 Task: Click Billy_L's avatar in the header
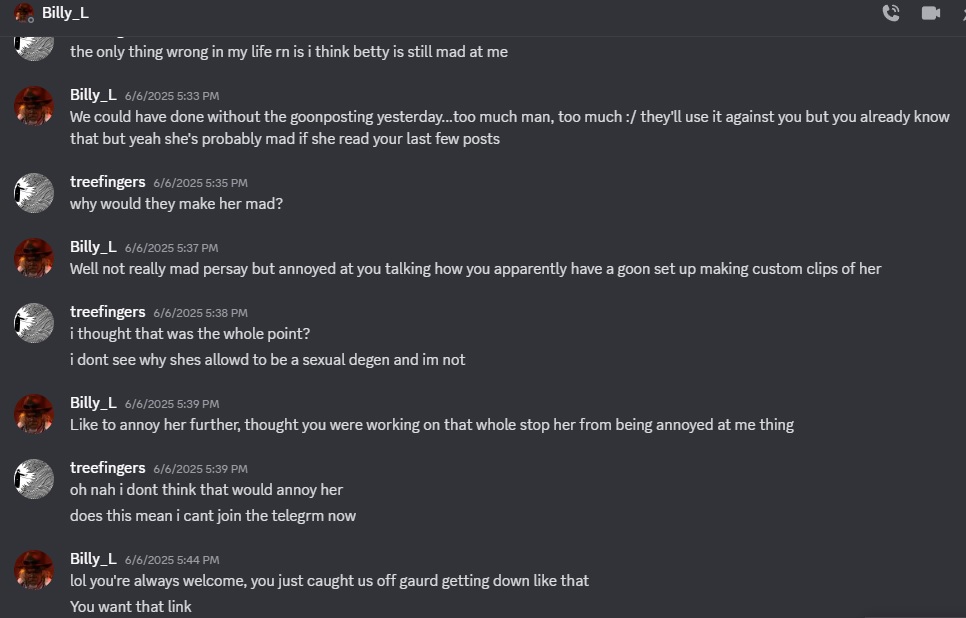tap(24, 13)
